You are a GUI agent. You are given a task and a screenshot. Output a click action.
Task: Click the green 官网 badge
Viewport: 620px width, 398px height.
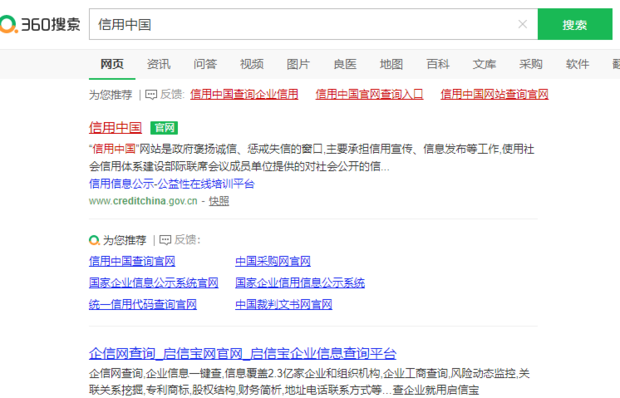pos(164,128)
